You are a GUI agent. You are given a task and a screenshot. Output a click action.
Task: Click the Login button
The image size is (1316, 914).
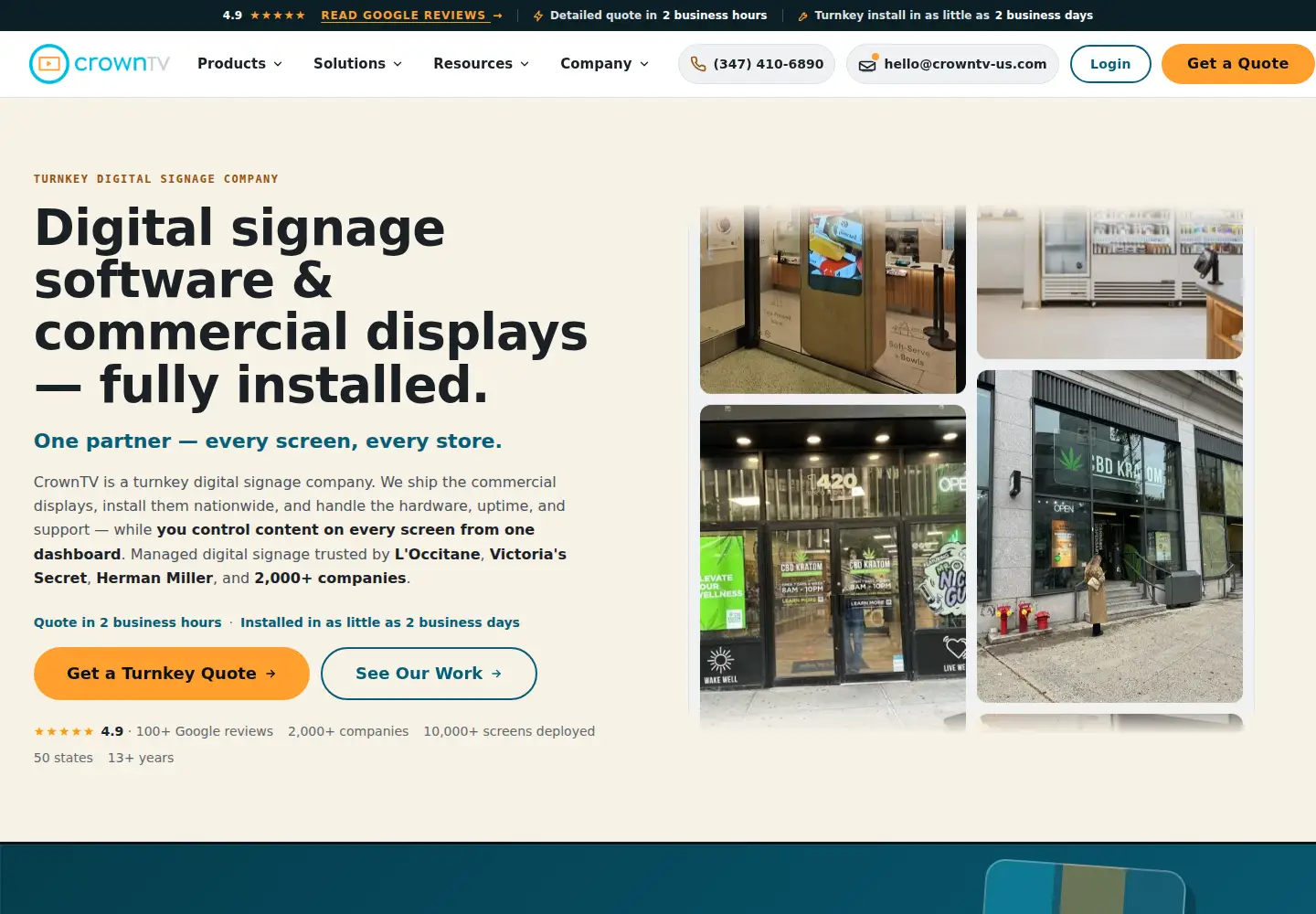(x=1110, y=64)
